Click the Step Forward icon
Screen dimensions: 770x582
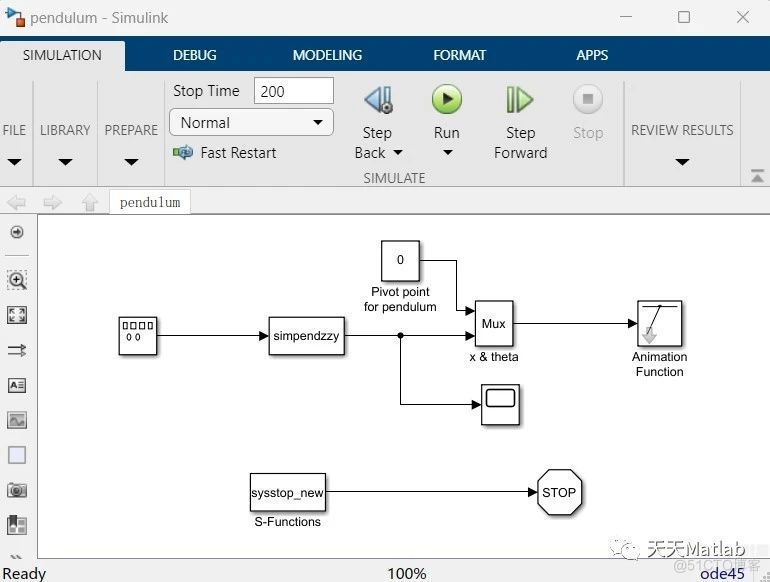pos(520,100)
